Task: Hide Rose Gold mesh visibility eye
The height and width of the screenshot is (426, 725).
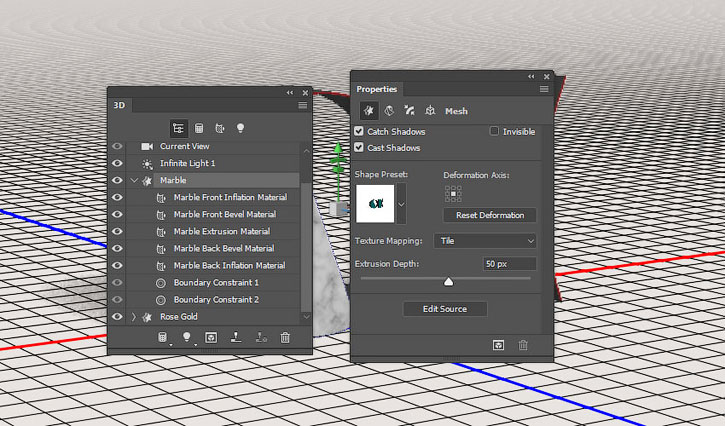Action: (x=117, y=317)
